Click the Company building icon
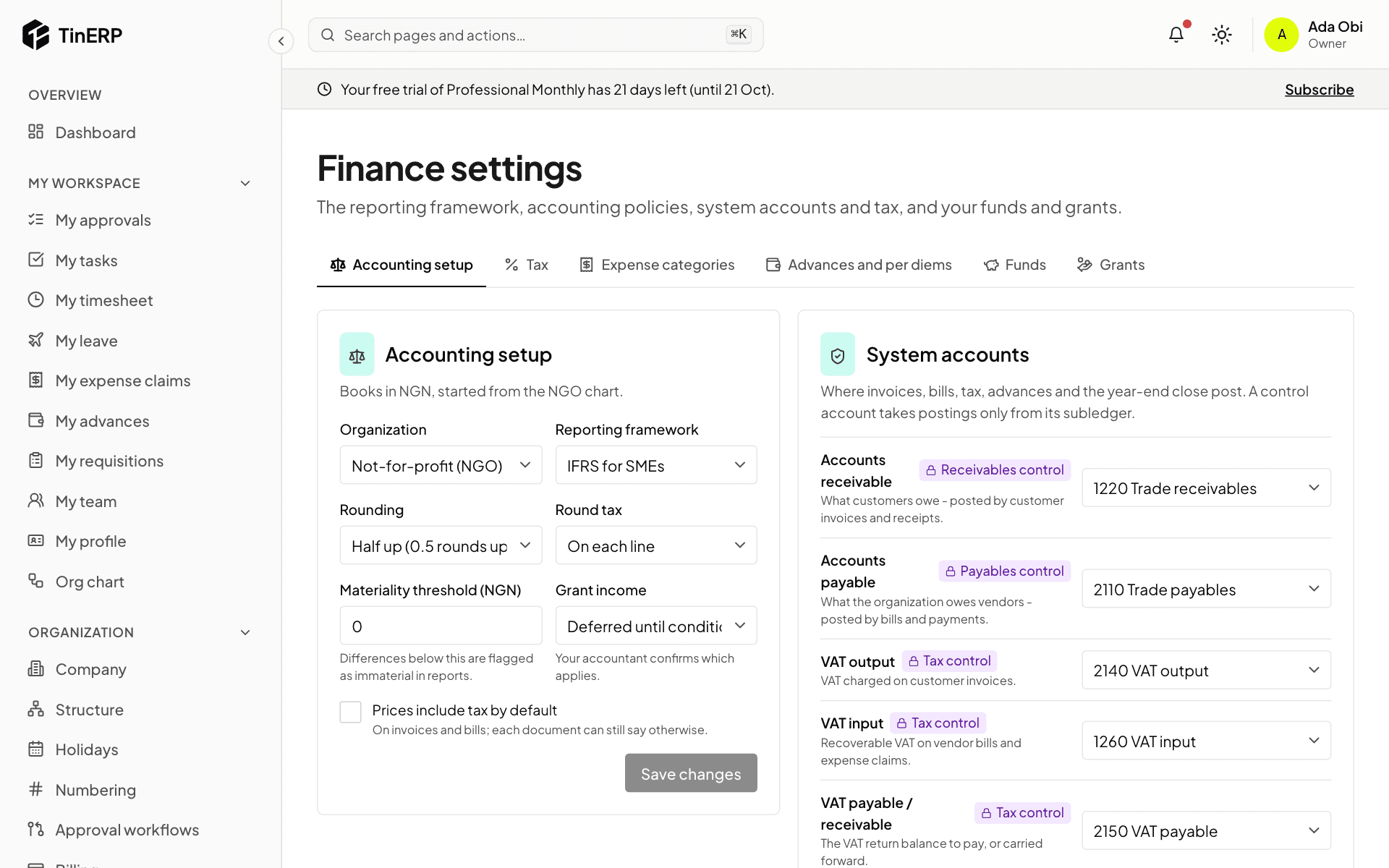 (35, 668)
